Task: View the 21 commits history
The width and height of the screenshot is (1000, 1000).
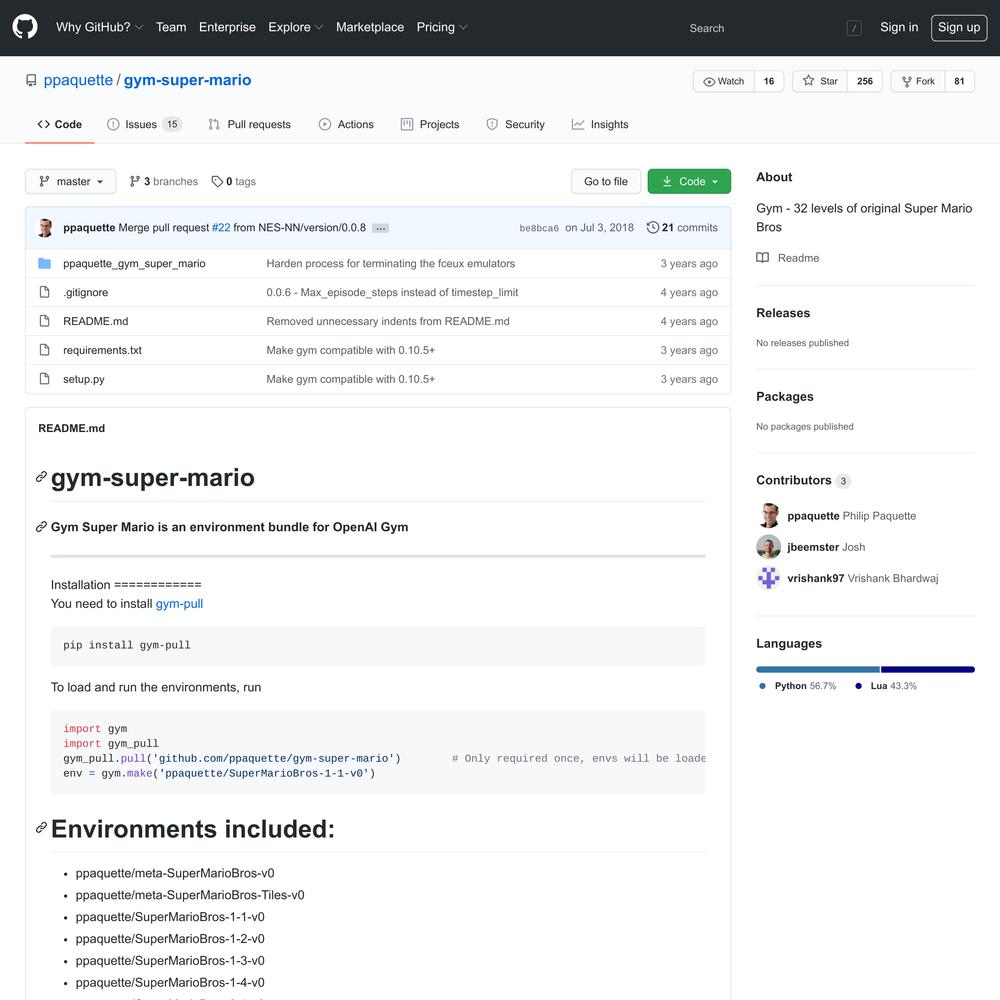Action: pos(682,228)
